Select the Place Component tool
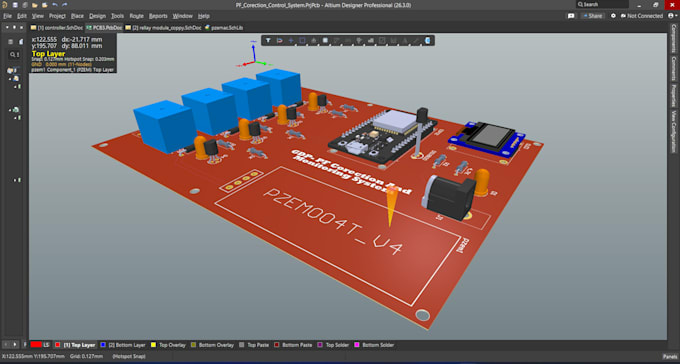Screen dimensions: 680x364 tap(325, 40)
